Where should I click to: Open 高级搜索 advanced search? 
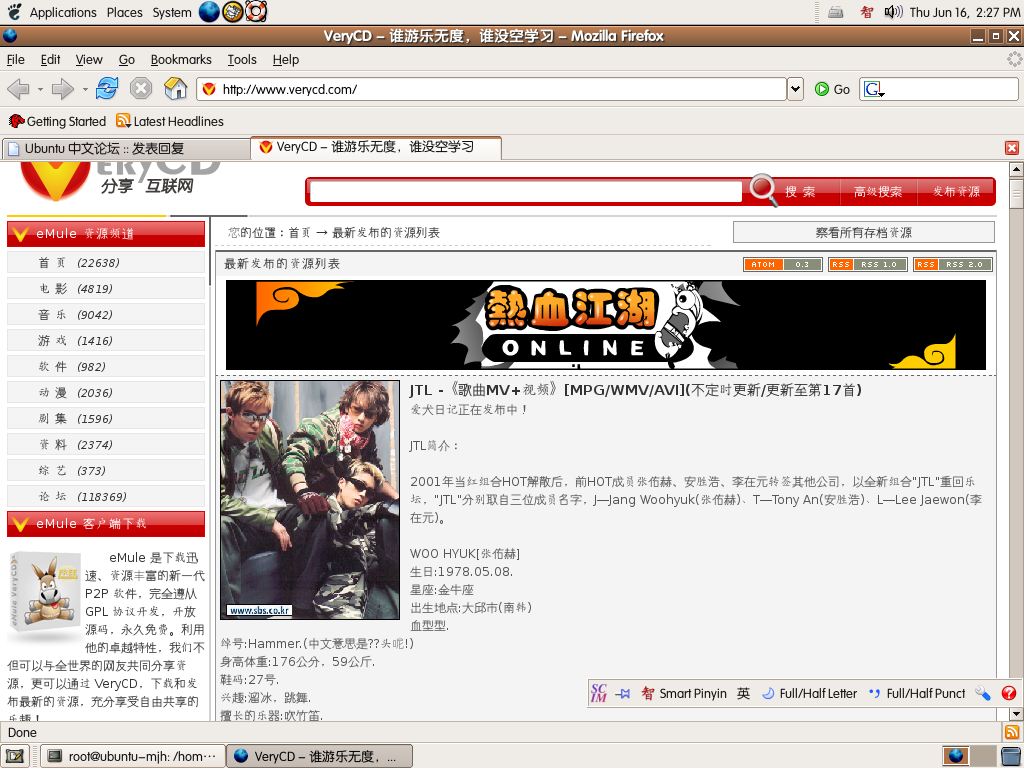pyautogui.click(x=878, y=191)
